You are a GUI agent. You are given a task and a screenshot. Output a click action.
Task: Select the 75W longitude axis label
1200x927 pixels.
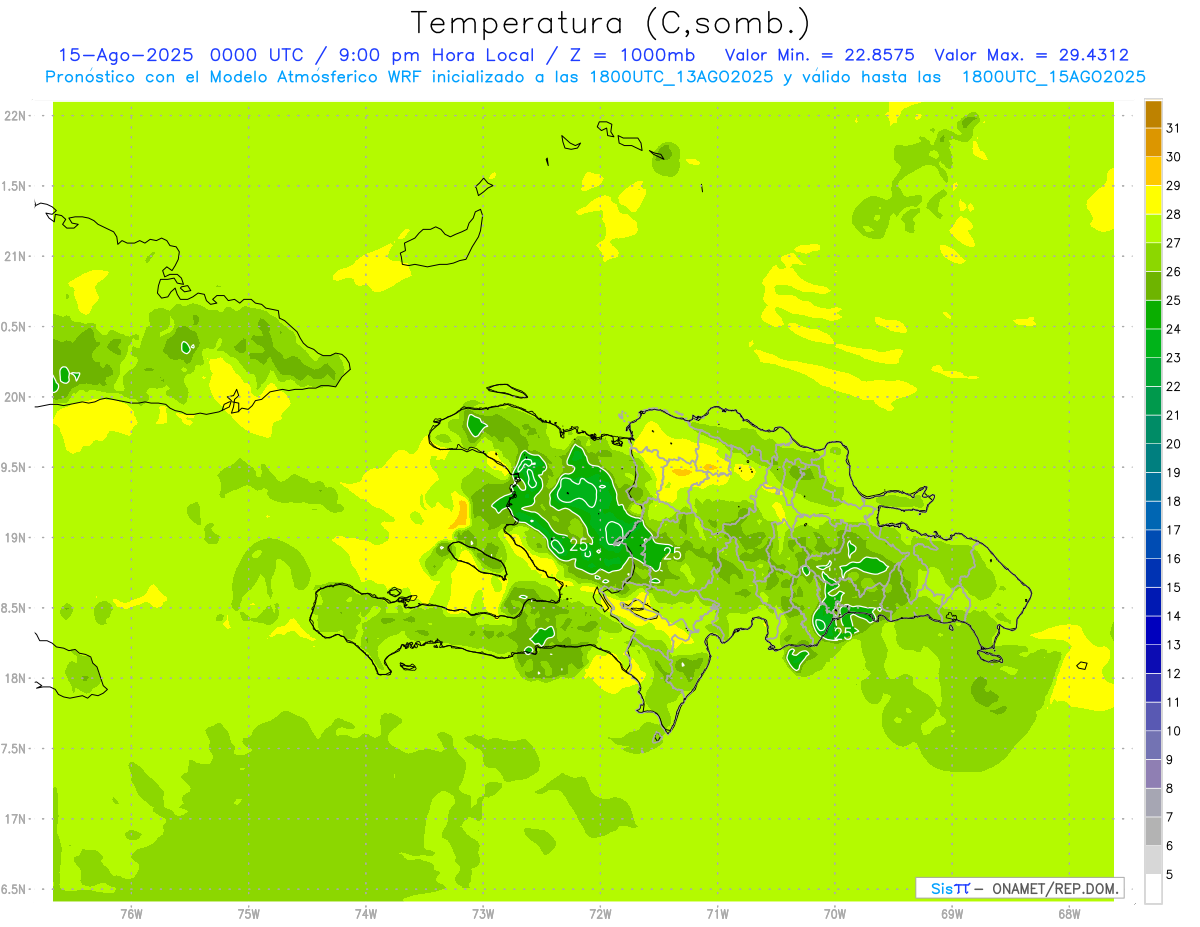click(x=248, y=914)
